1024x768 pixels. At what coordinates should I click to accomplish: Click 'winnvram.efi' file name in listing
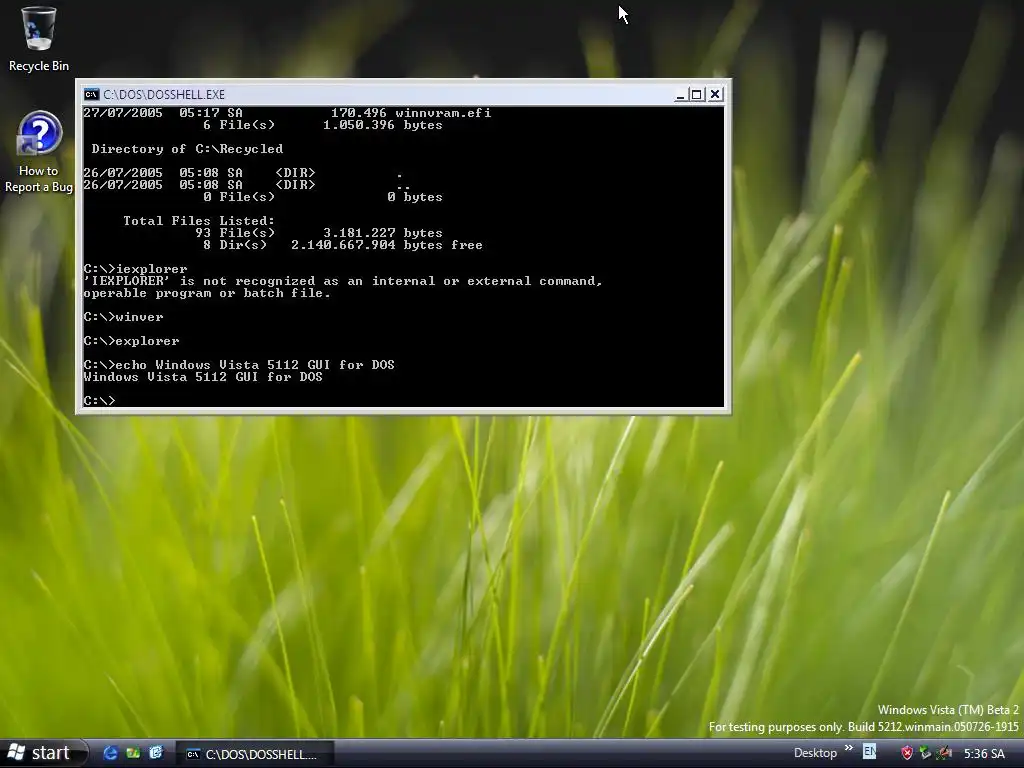[443, 113]
